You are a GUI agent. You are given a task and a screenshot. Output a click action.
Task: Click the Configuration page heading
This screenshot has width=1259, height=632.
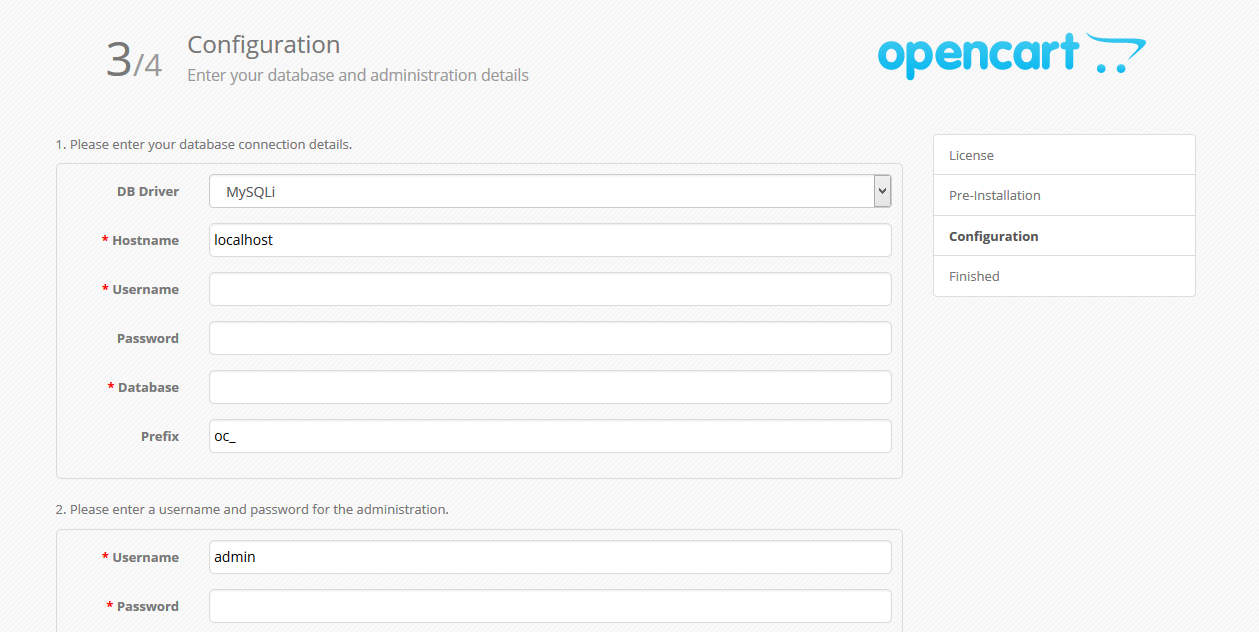264,45
